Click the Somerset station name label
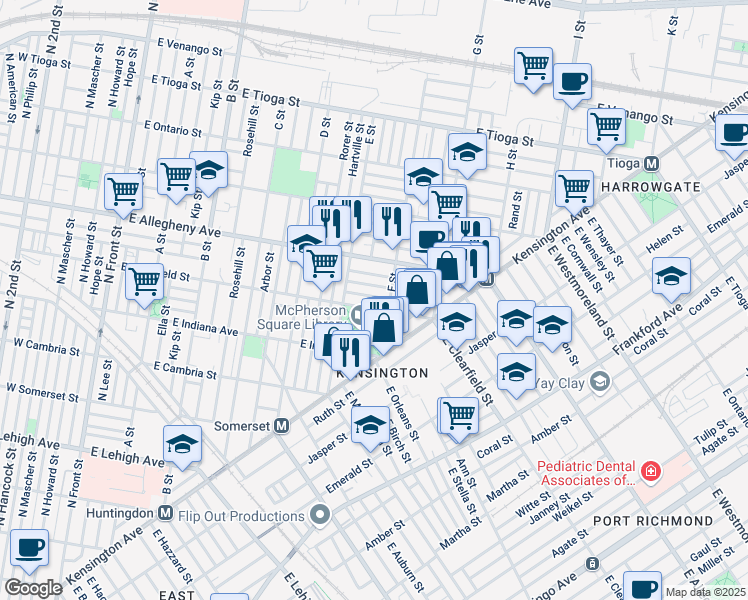Screen dimensions: 748x600 pos(243,426)
